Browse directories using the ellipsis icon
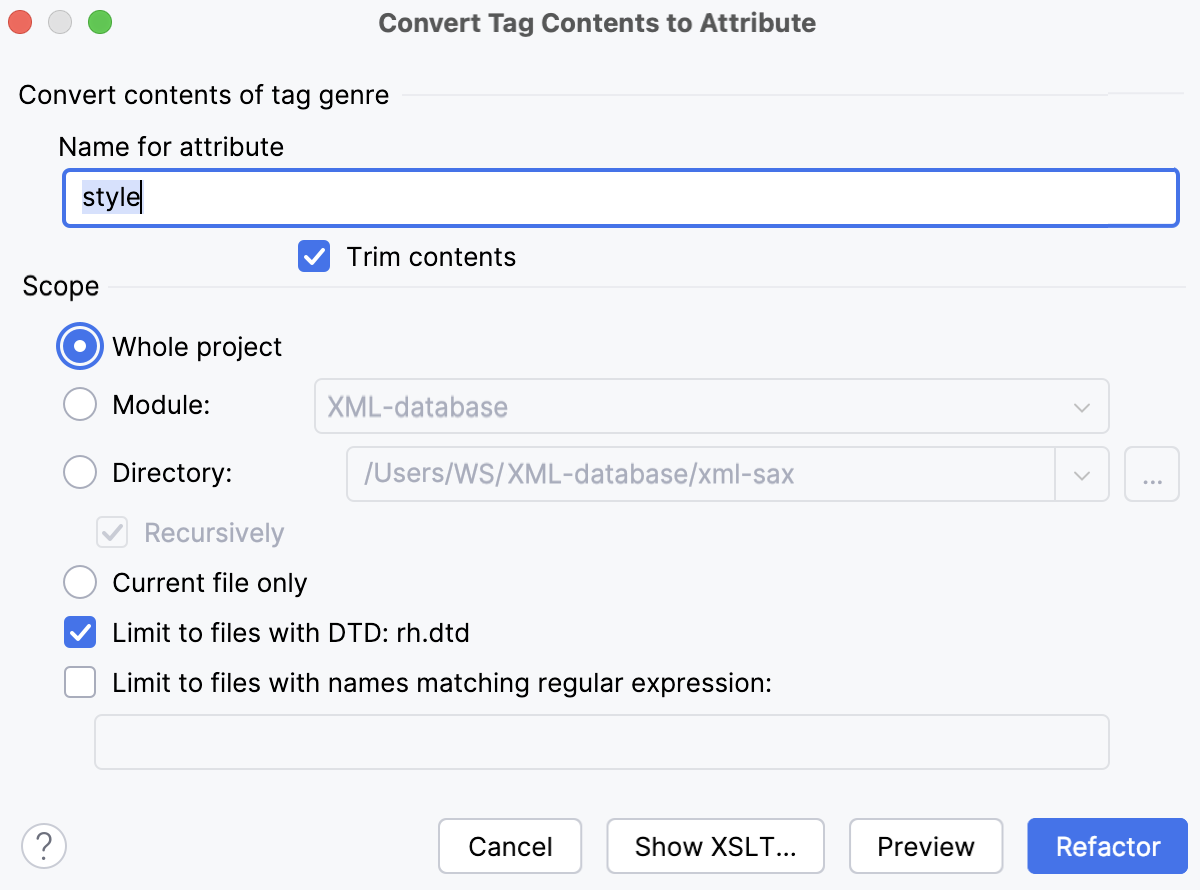This screenshot has width=1200, height=890. pos(1152,474)
